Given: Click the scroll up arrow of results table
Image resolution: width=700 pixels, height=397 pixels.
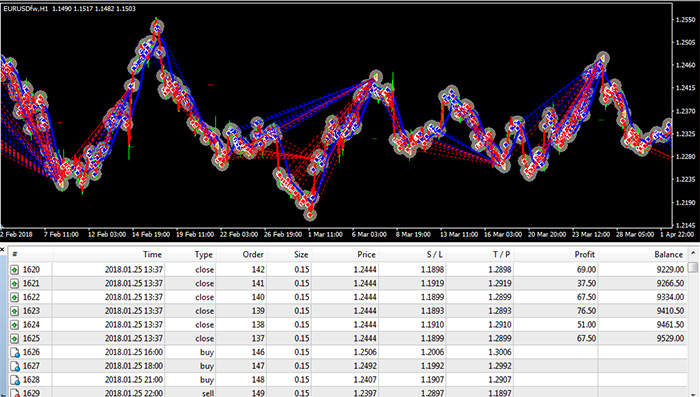Looking at the screenshot, I should click(693, 253).
